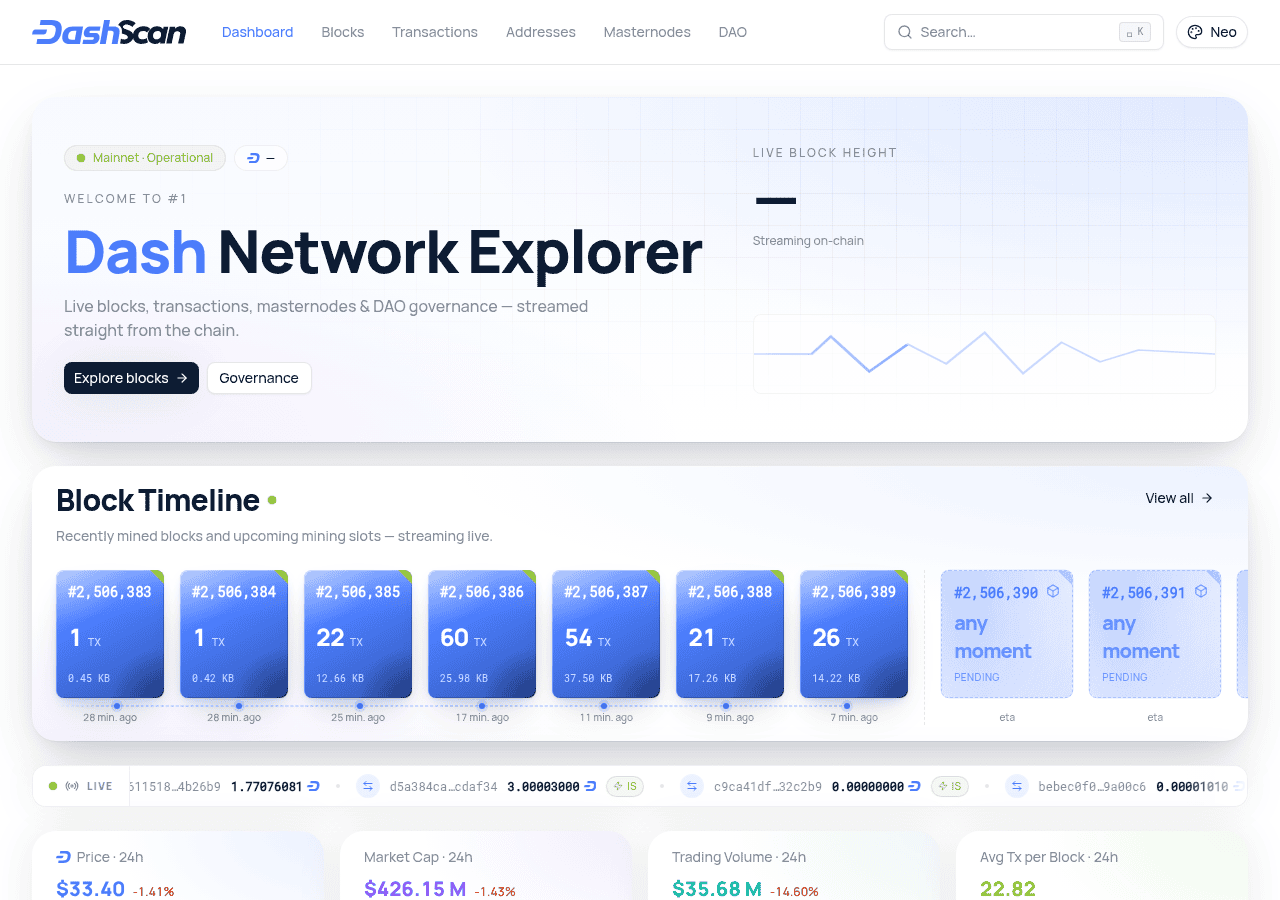Open the View all blocks link
This screenshot has width=1280, height=900.
click(x=1179, y=498)
